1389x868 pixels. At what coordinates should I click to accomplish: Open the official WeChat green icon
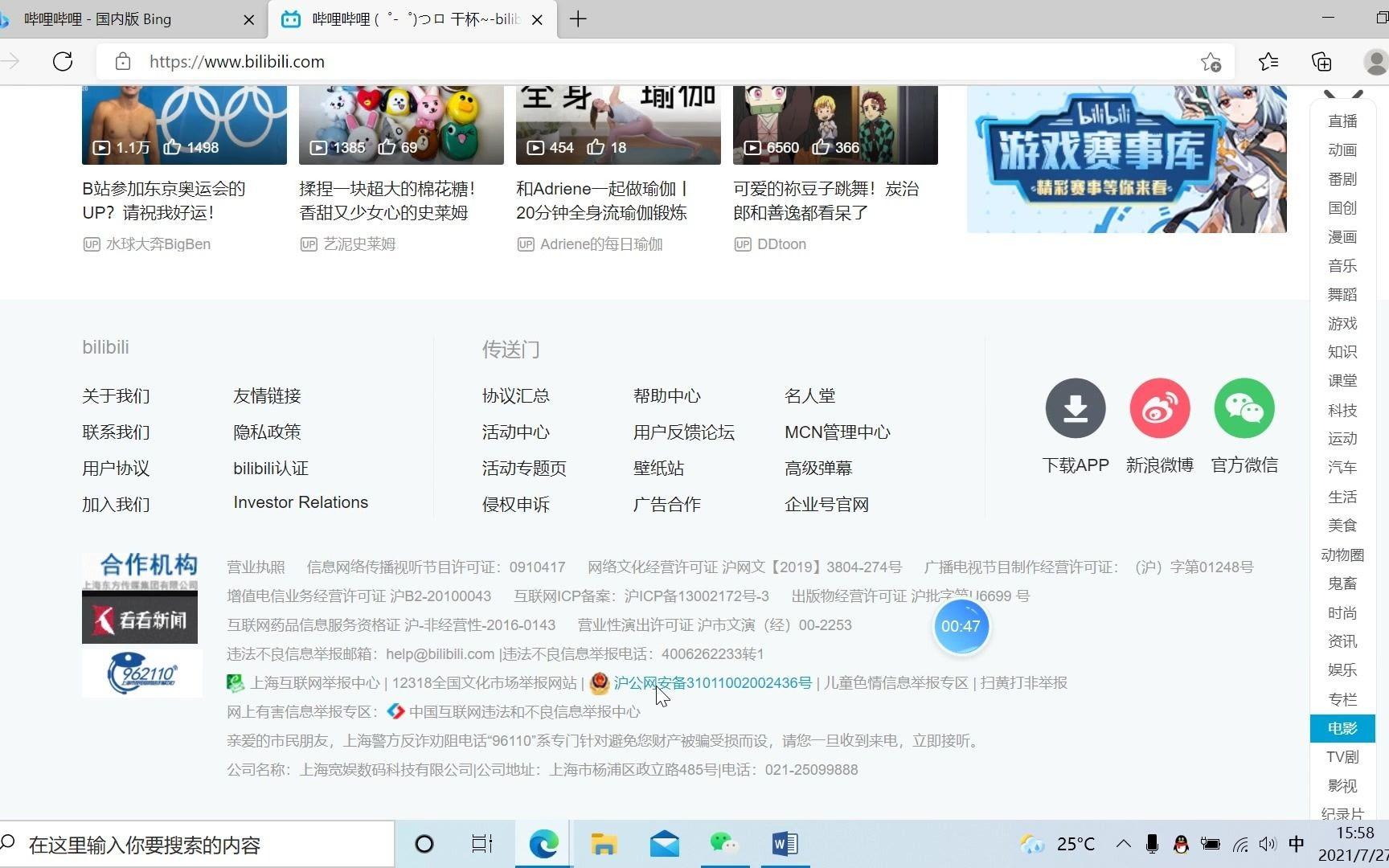click(x=1244, y=408)
